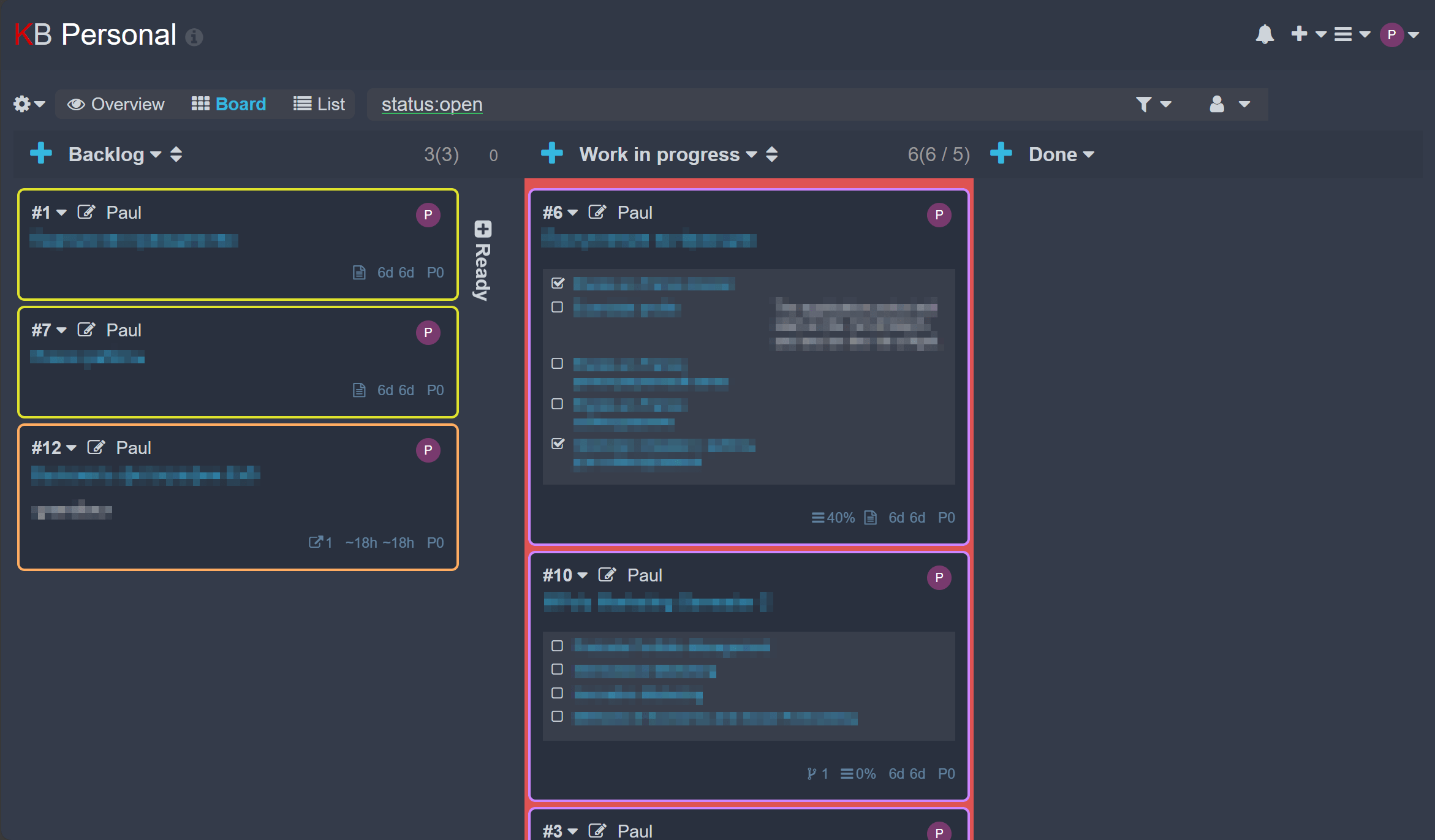This screenshot has width=1435, height=840.
Task: Toggle first subtask checkbox in task #10
Action: click(557, 646)
